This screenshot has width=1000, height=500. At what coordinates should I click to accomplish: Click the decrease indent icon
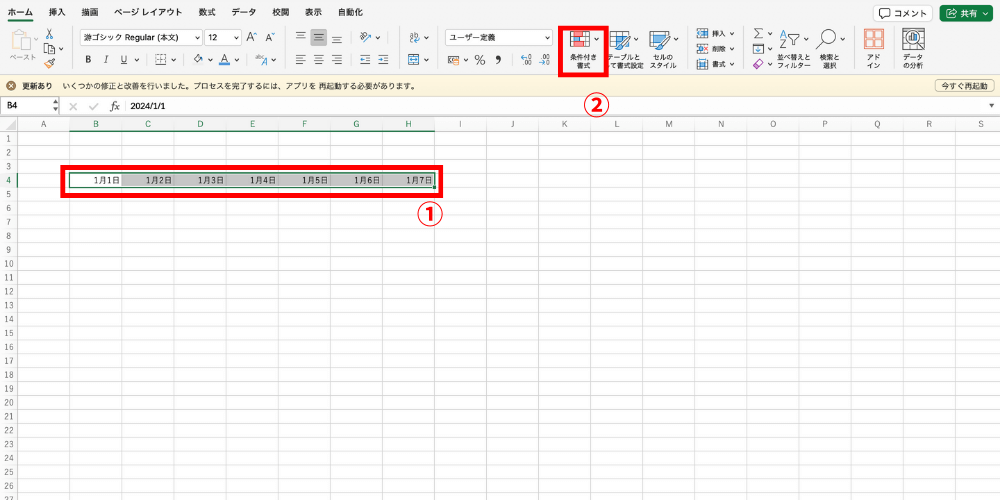(x=365, y=60)
